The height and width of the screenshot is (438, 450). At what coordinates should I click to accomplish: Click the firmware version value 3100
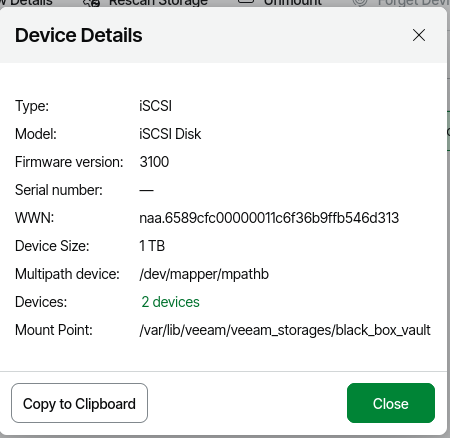point(154,162)
